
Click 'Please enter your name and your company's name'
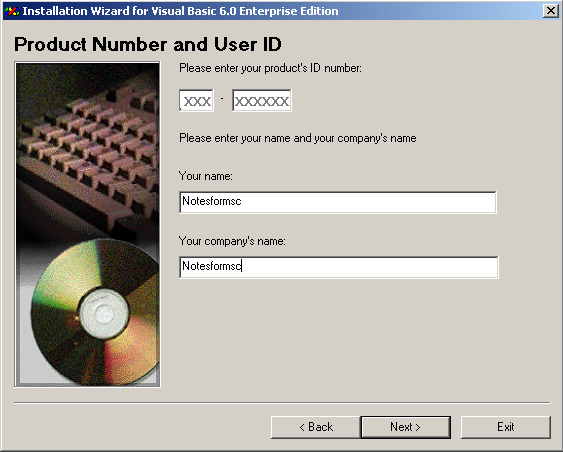pyautogui.click(x=298, y=138)
